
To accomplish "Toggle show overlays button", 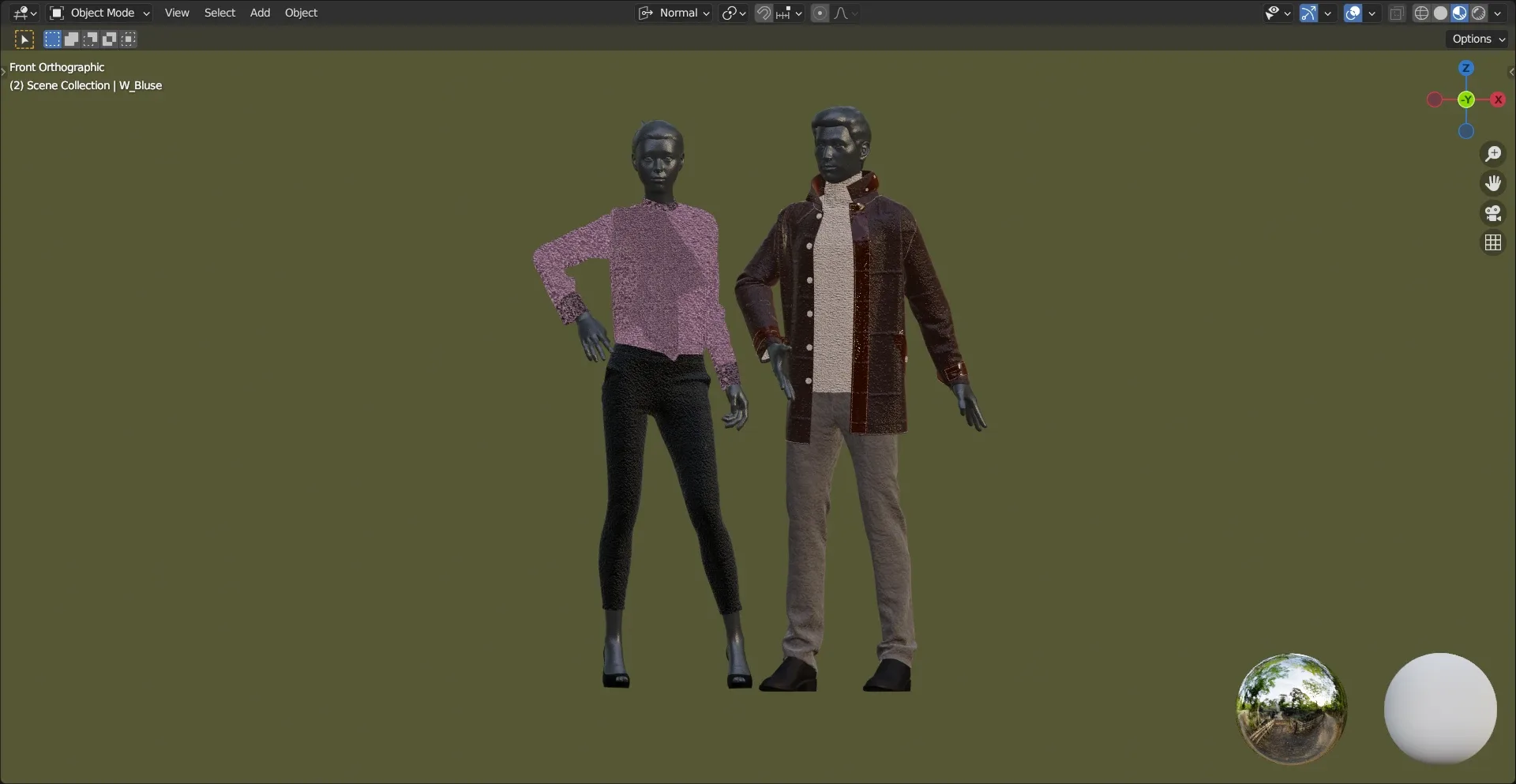I will 1353,13.
